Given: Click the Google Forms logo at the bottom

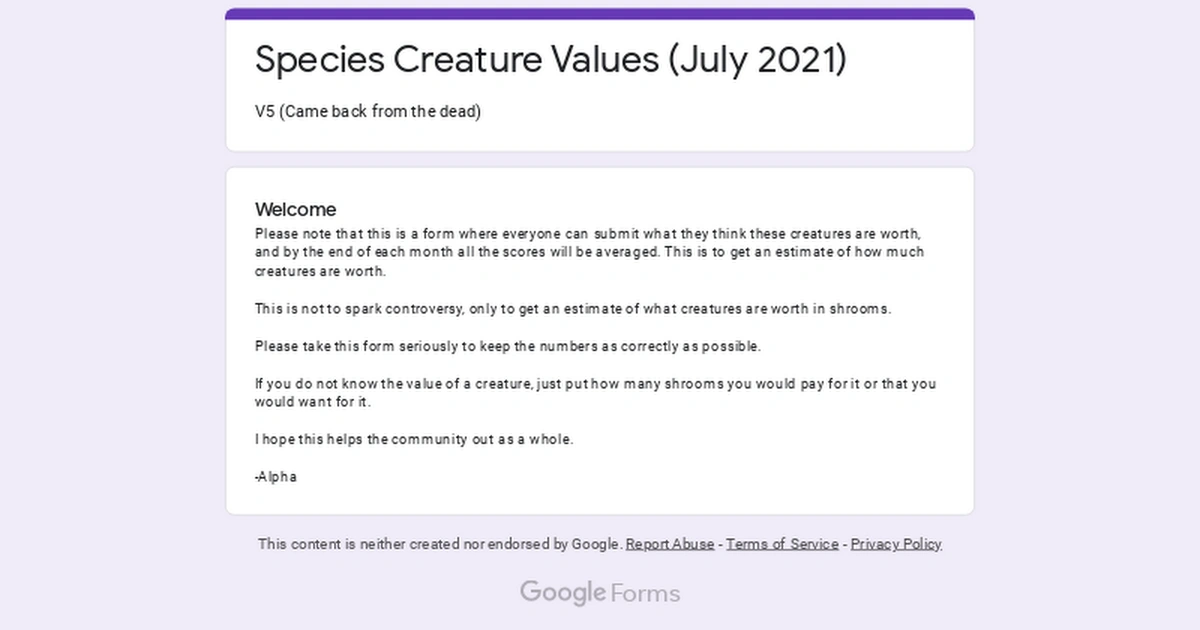Looking at the screenshot, I should coord(599,592).
